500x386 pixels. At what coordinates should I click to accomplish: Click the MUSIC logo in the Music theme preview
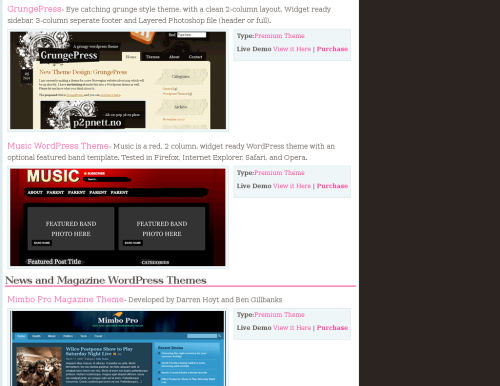(x=53, y=176)
